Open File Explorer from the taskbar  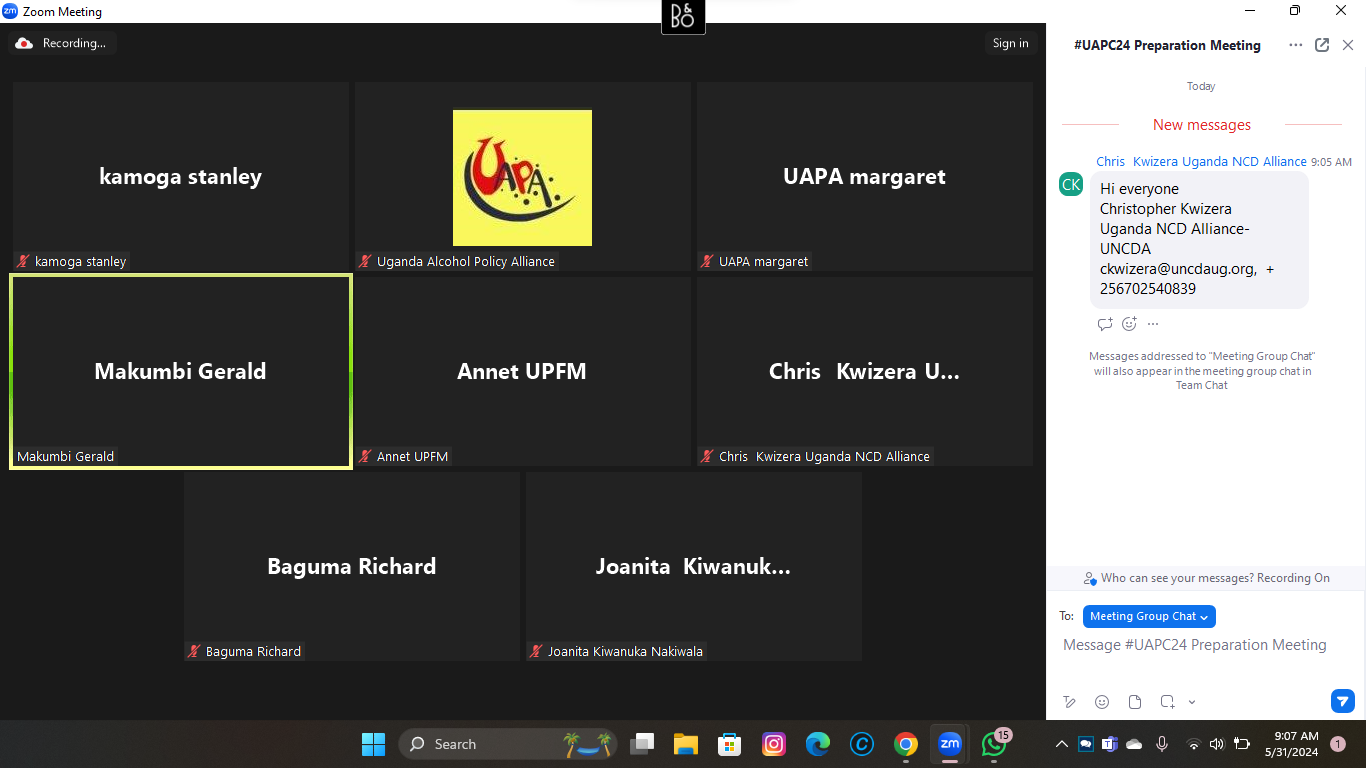686,744
